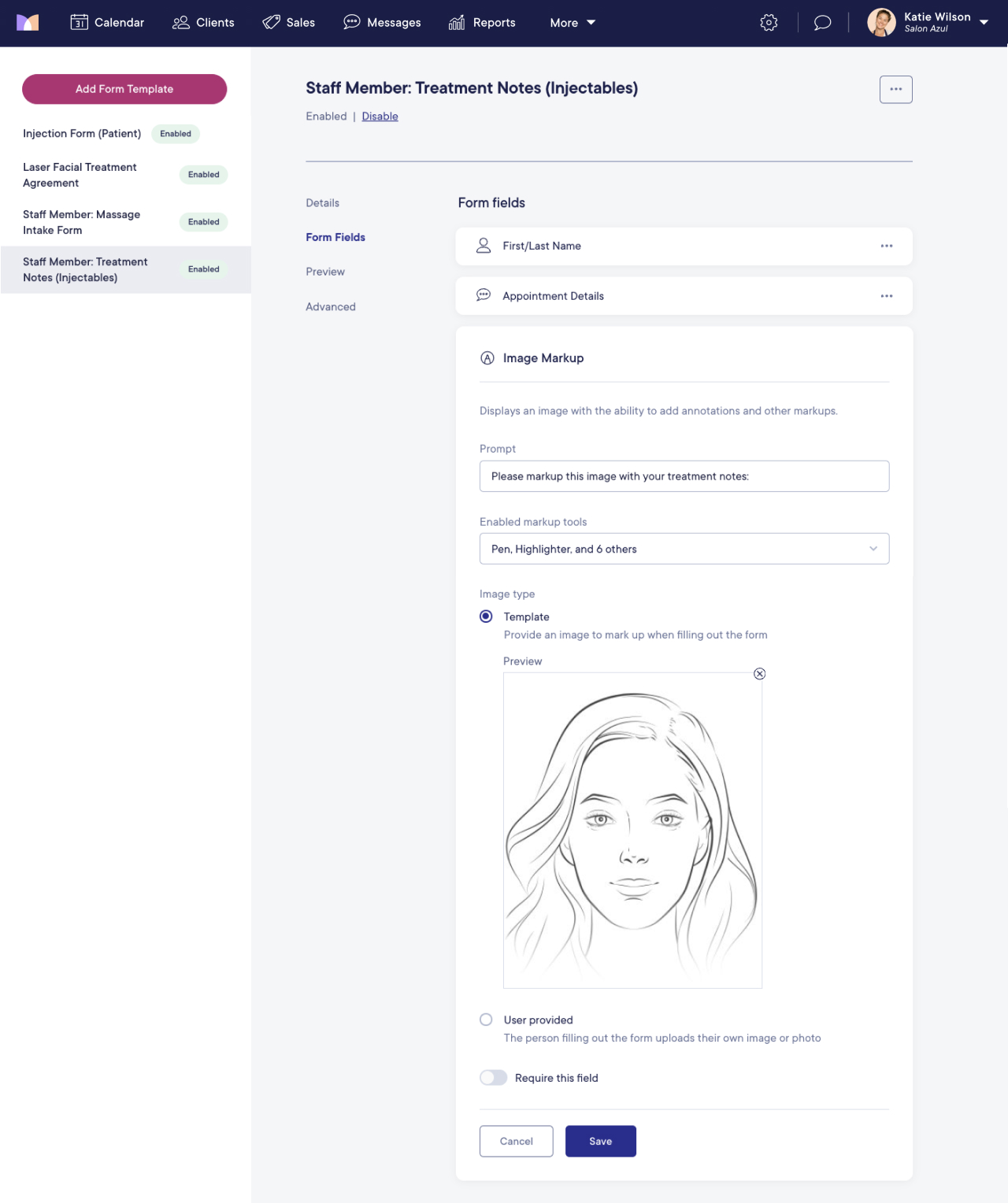
Task: Open the Enabled markup tools dropdown
Action: [684, 548]
